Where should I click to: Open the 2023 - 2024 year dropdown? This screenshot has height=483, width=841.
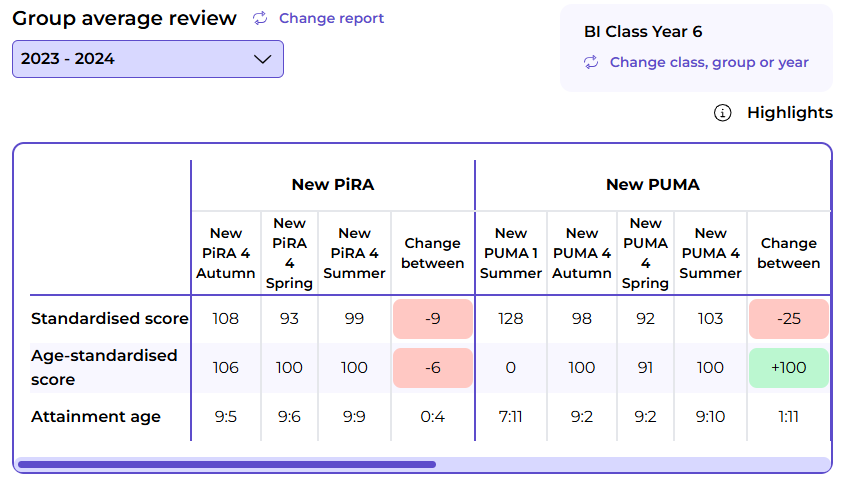tap(148, 59)
